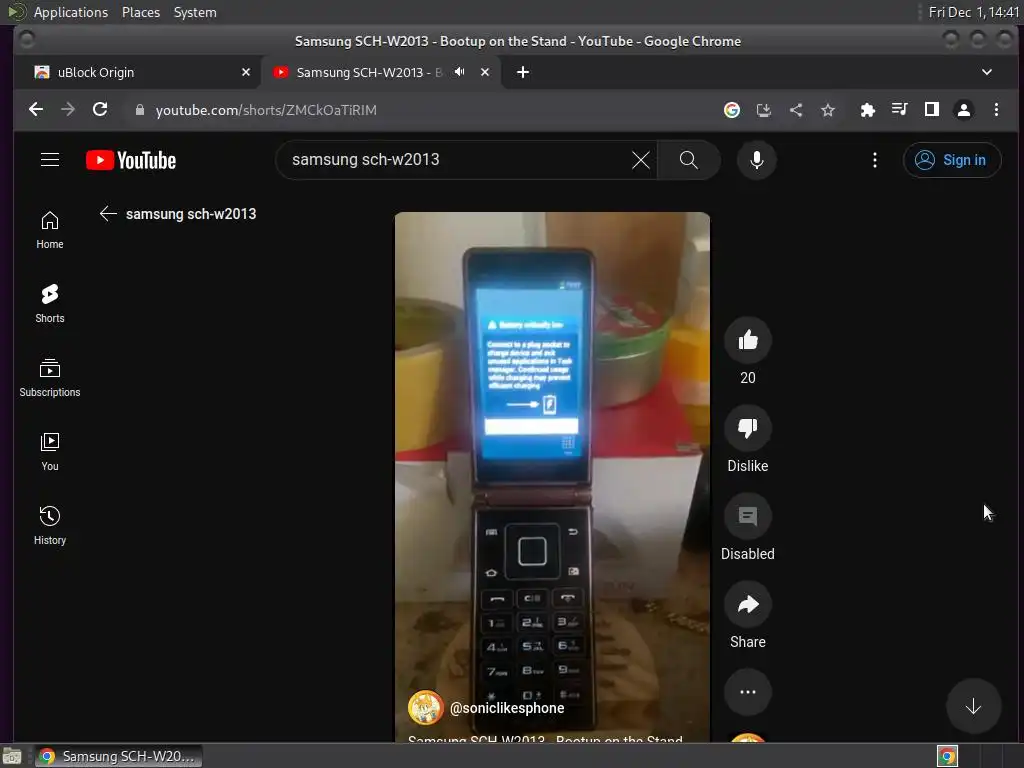Click show desktop icon in taskbar
The width and height of the screenshot is (1024, 768).
click(x=11, y=756)
